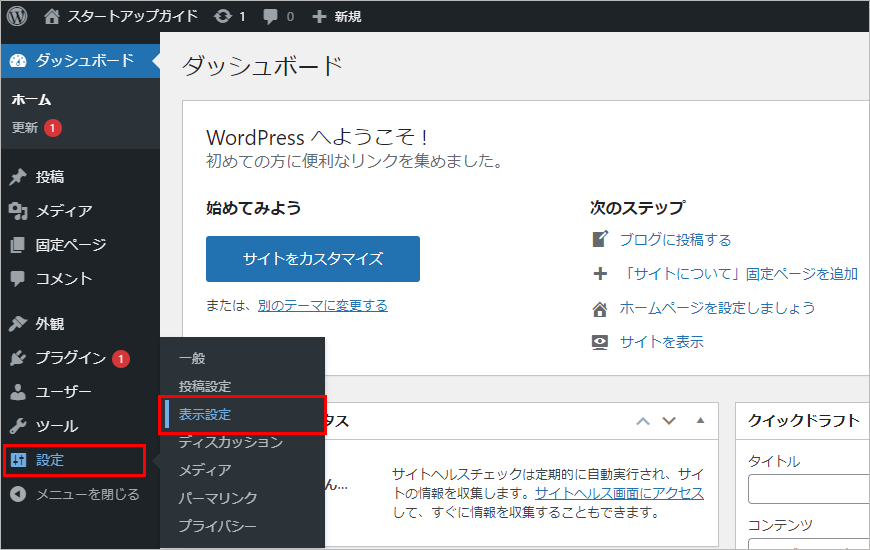Move the site health panel up with the chevron
870x550 pixels.
pos(643,421)
